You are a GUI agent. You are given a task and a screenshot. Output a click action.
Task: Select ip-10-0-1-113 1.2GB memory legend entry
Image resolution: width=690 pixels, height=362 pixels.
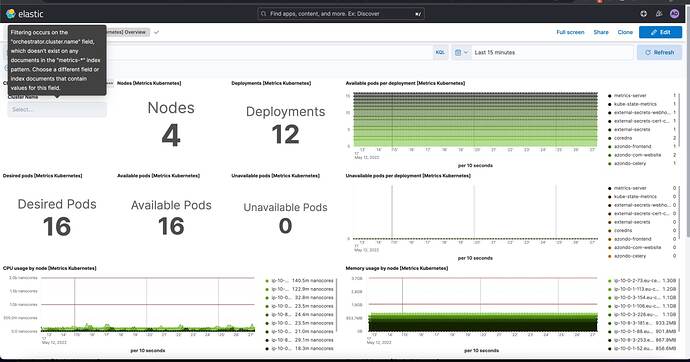pyautogui.click(x=645, y=289)
